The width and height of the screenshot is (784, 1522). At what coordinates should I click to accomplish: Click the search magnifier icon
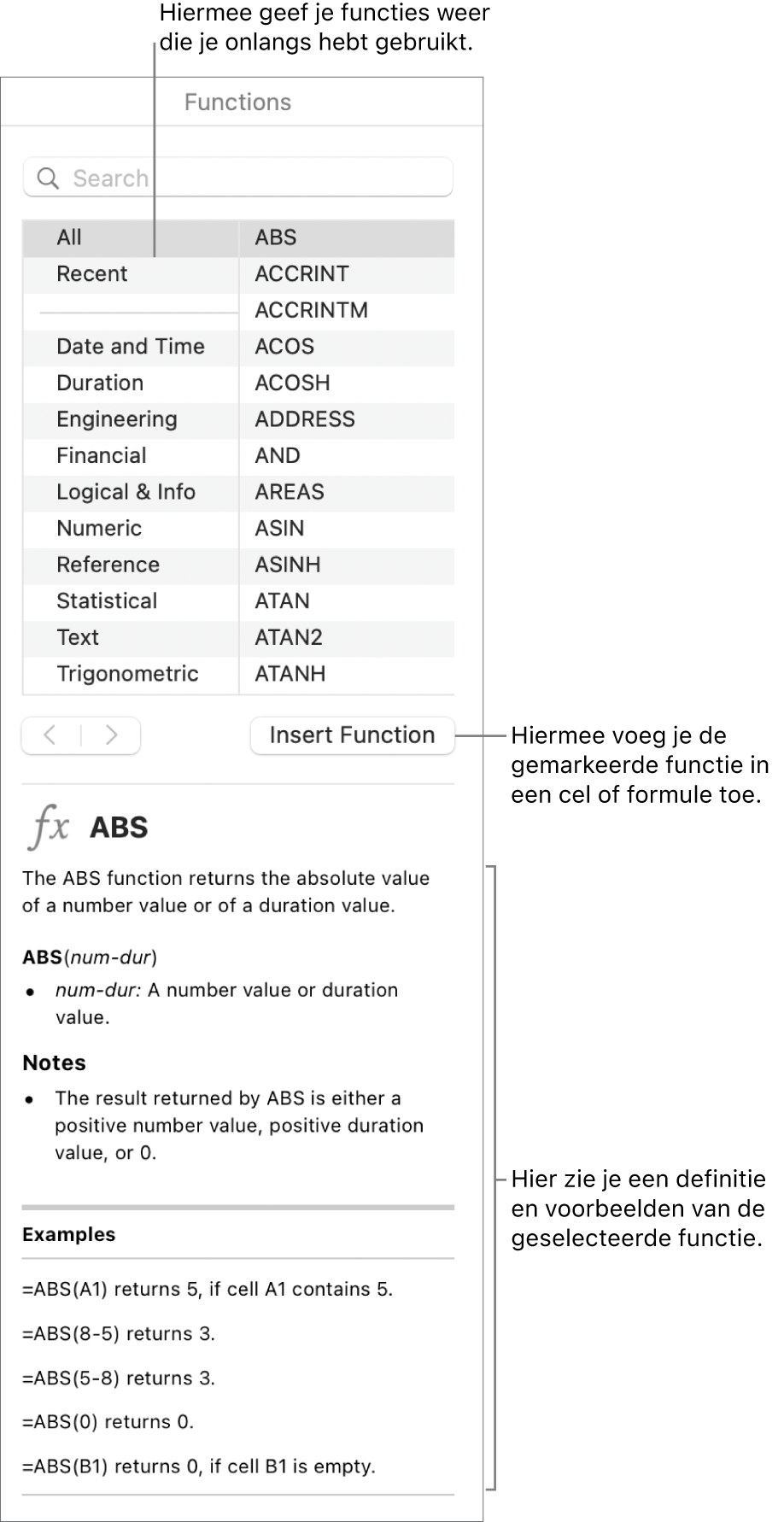click(49, 179)
